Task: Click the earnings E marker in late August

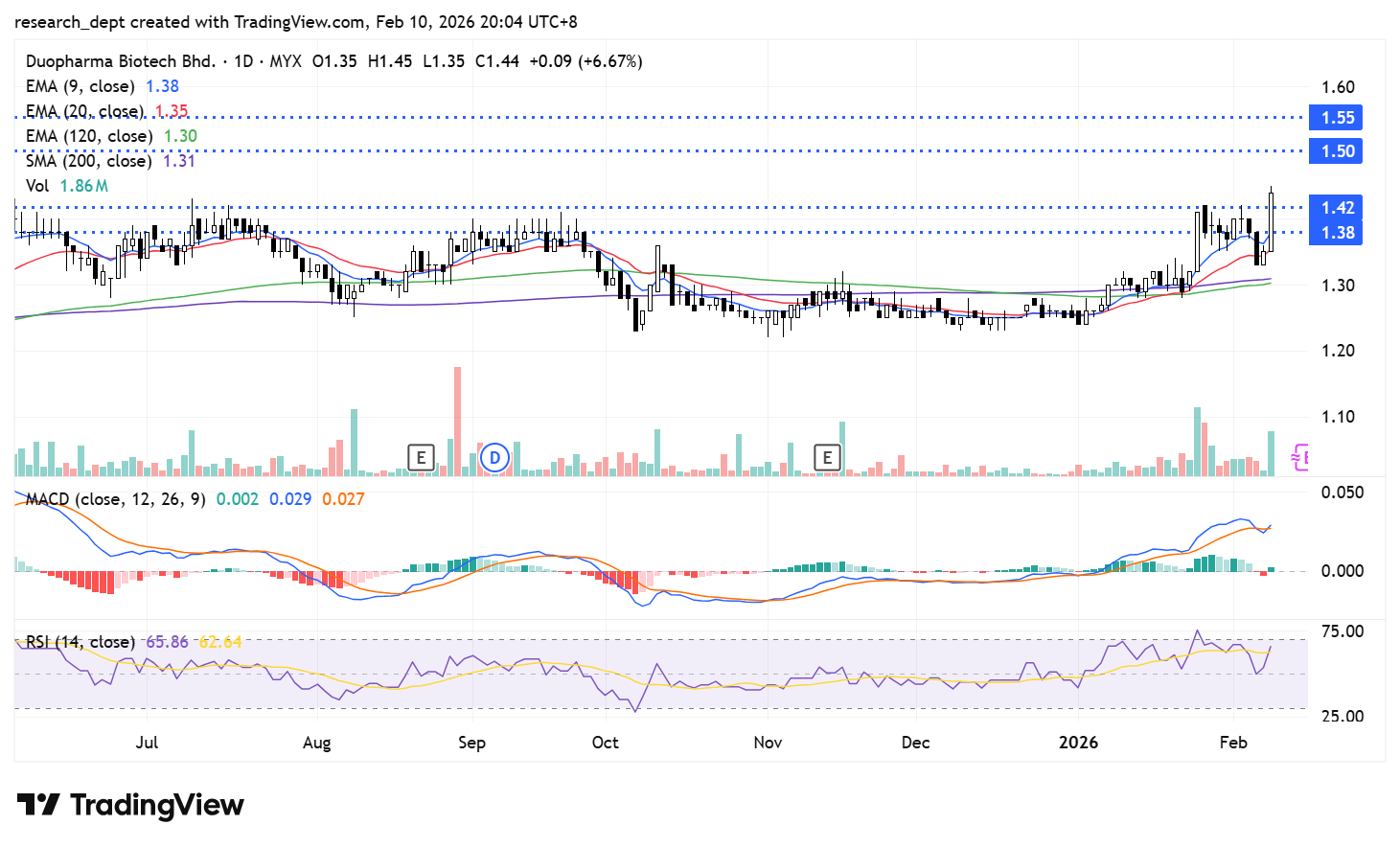Action: [x=421, y=458]
